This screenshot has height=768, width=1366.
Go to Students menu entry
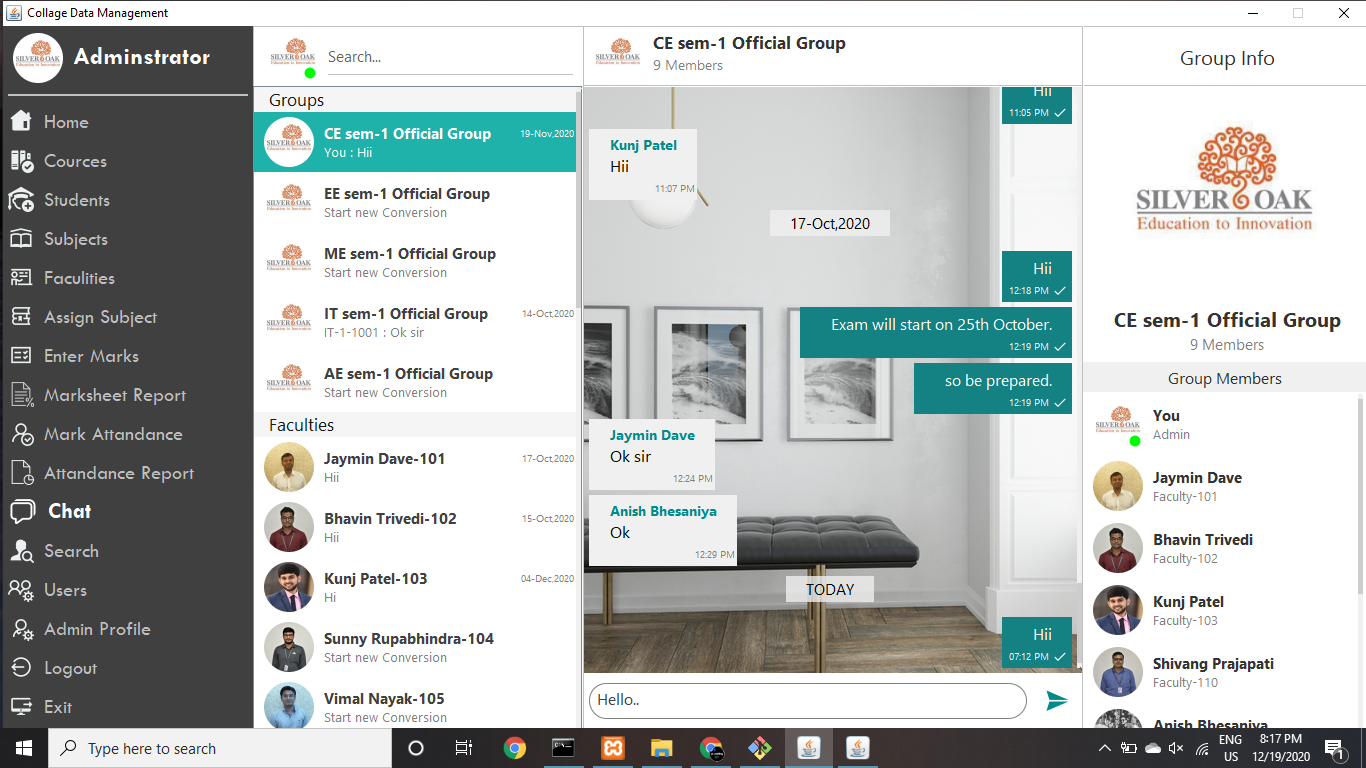[x=77, y=200]
